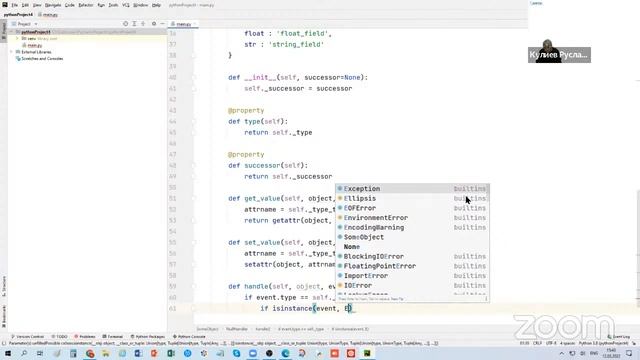Open the TODO tool window

[60, 337]
